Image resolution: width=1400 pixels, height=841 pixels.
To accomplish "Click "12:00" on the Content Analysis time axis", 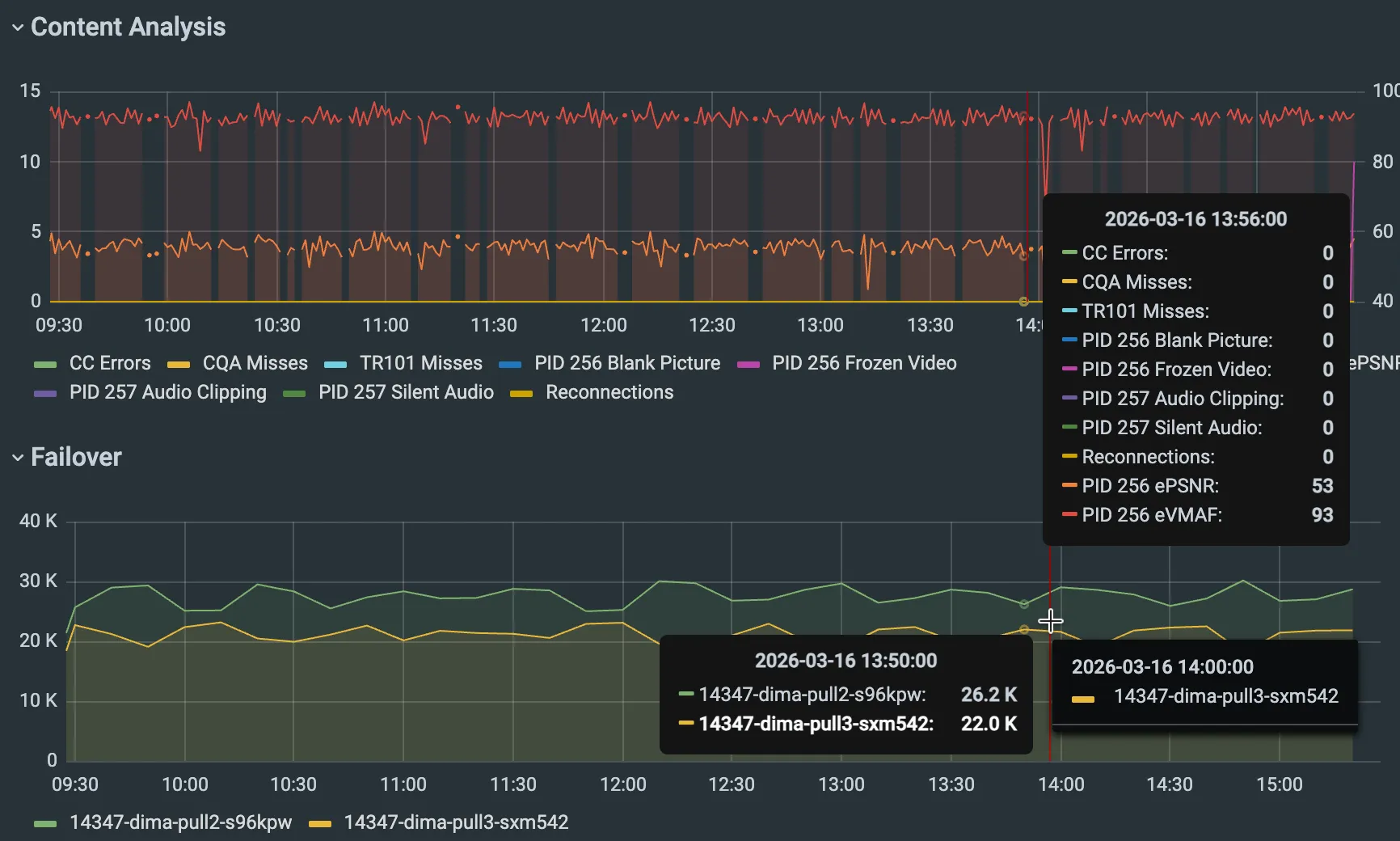I will (x=604, y=325).
